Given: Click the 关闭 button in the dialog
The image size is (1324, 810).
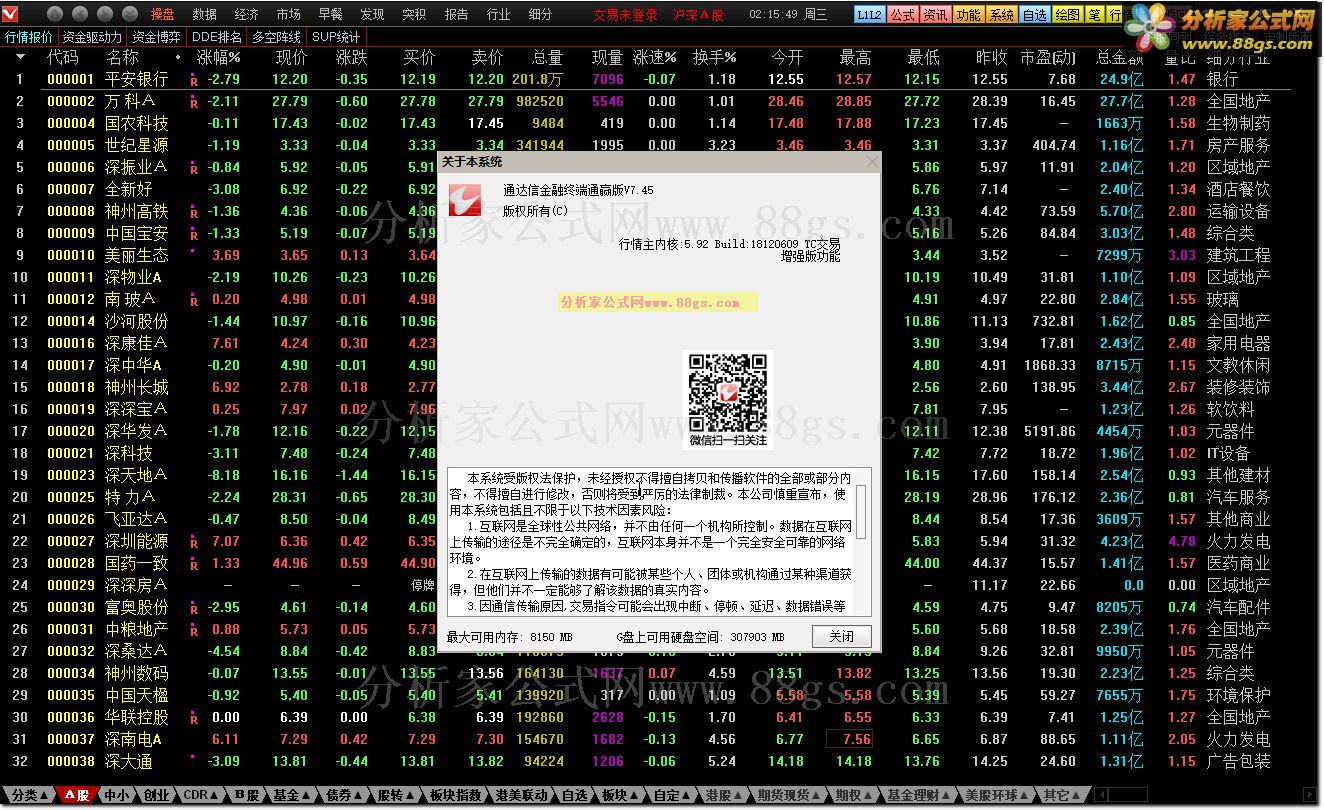Looking at the screenshot, I should click(841, 636).
